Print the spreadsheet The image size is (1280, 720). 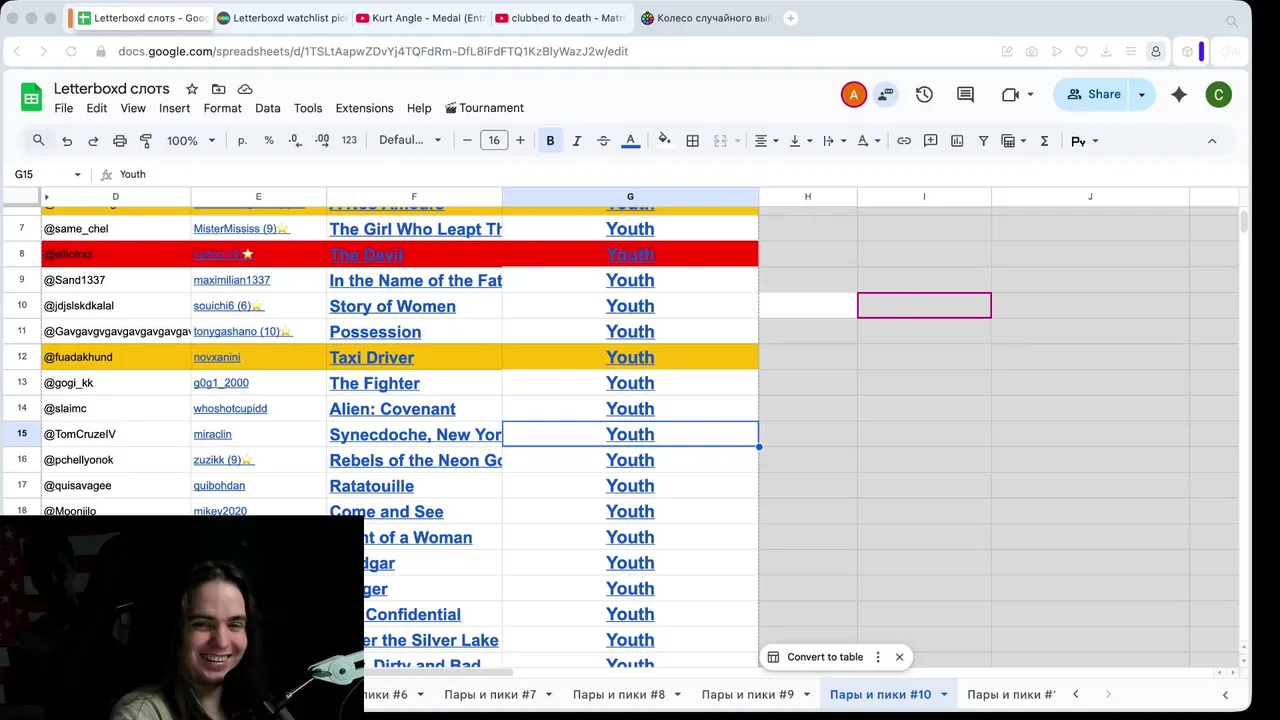[120, 141]
